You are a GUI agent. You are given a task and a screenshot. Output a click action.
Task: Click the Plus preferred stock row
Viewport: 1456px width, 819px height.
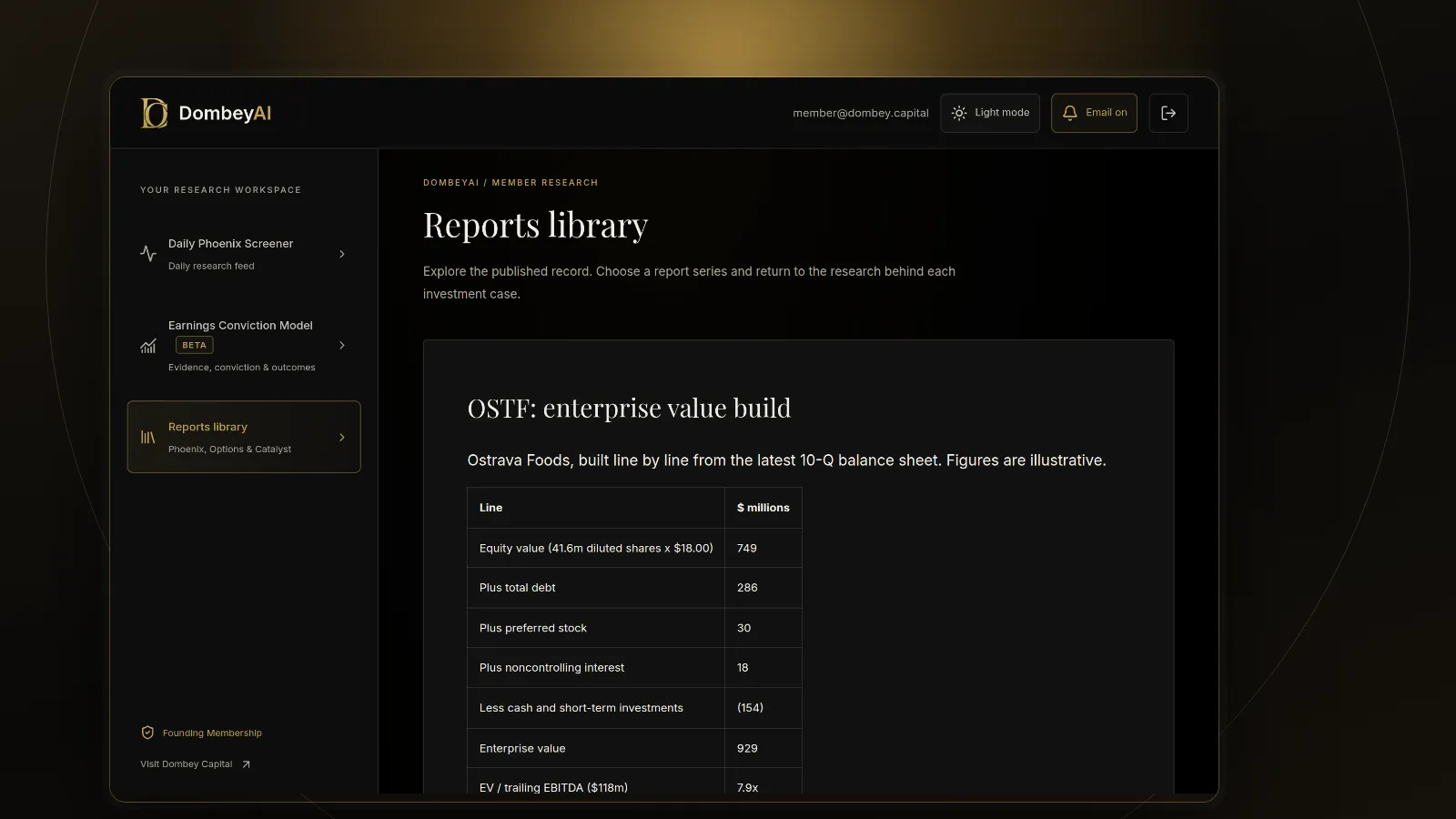coord(634,628)
